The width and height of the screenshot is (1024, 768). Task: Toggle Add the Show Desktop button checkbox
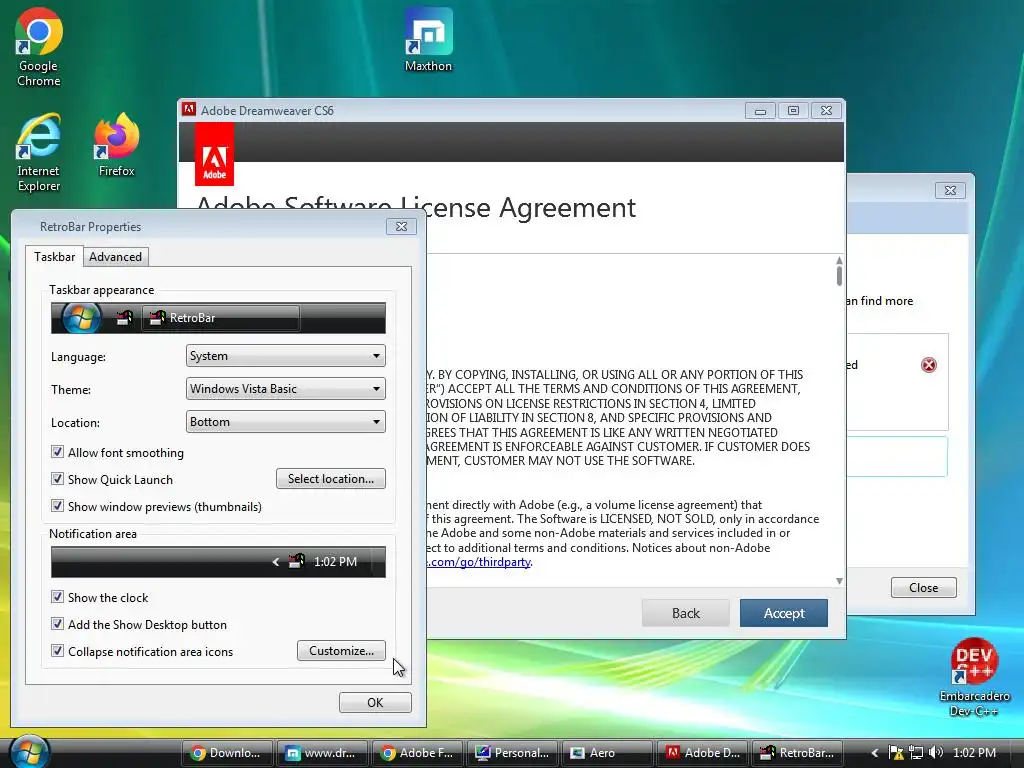coord(57,624)
